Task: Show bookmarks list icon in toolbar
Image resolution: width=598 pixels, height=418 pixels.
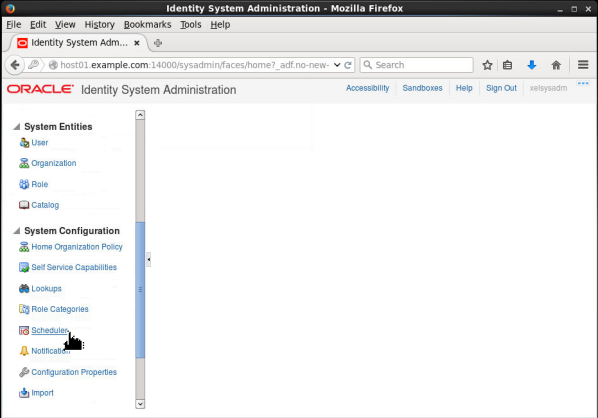Action: (507, 65)
